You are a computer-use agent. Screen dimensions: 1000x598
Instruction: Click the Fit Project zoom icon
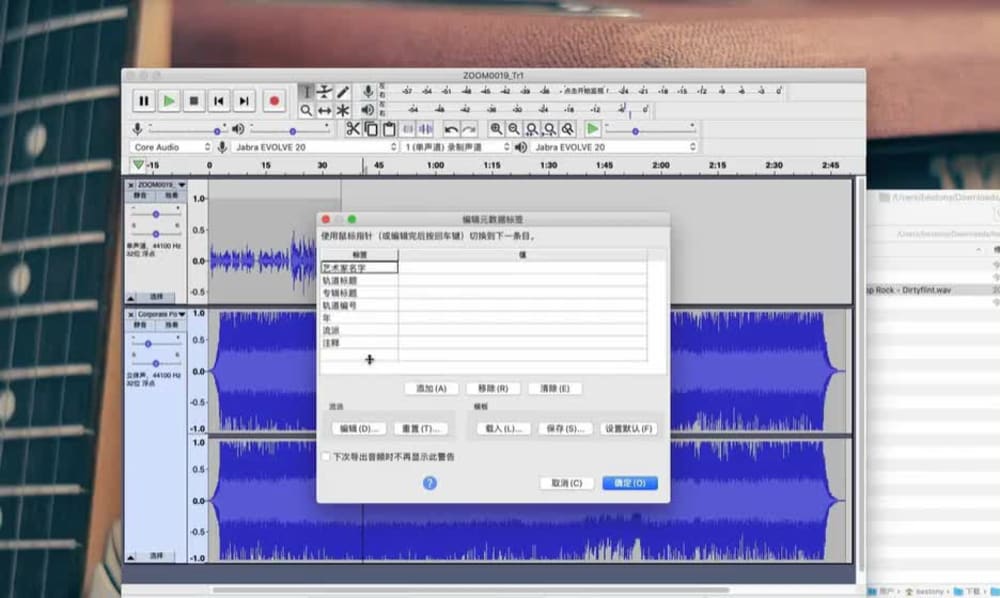coord(550,129)
